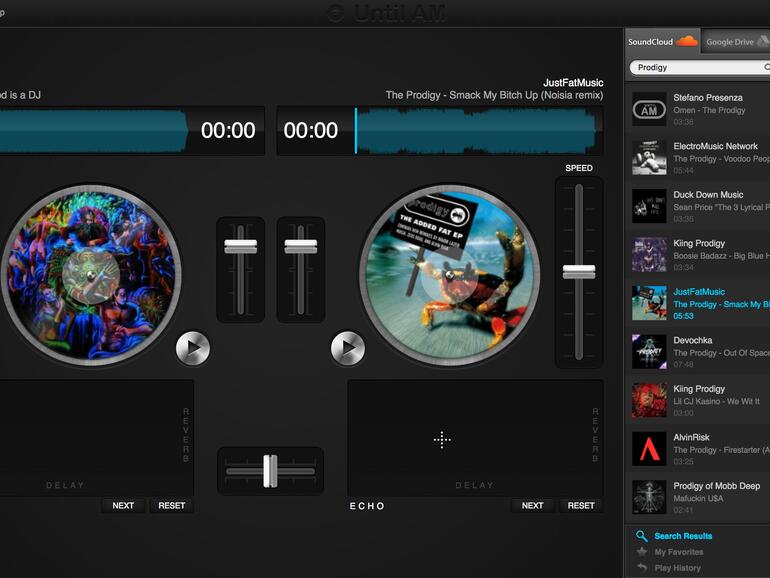The image size is (770, 578).
Task: Open Play History section
Action: click(677, 568)
